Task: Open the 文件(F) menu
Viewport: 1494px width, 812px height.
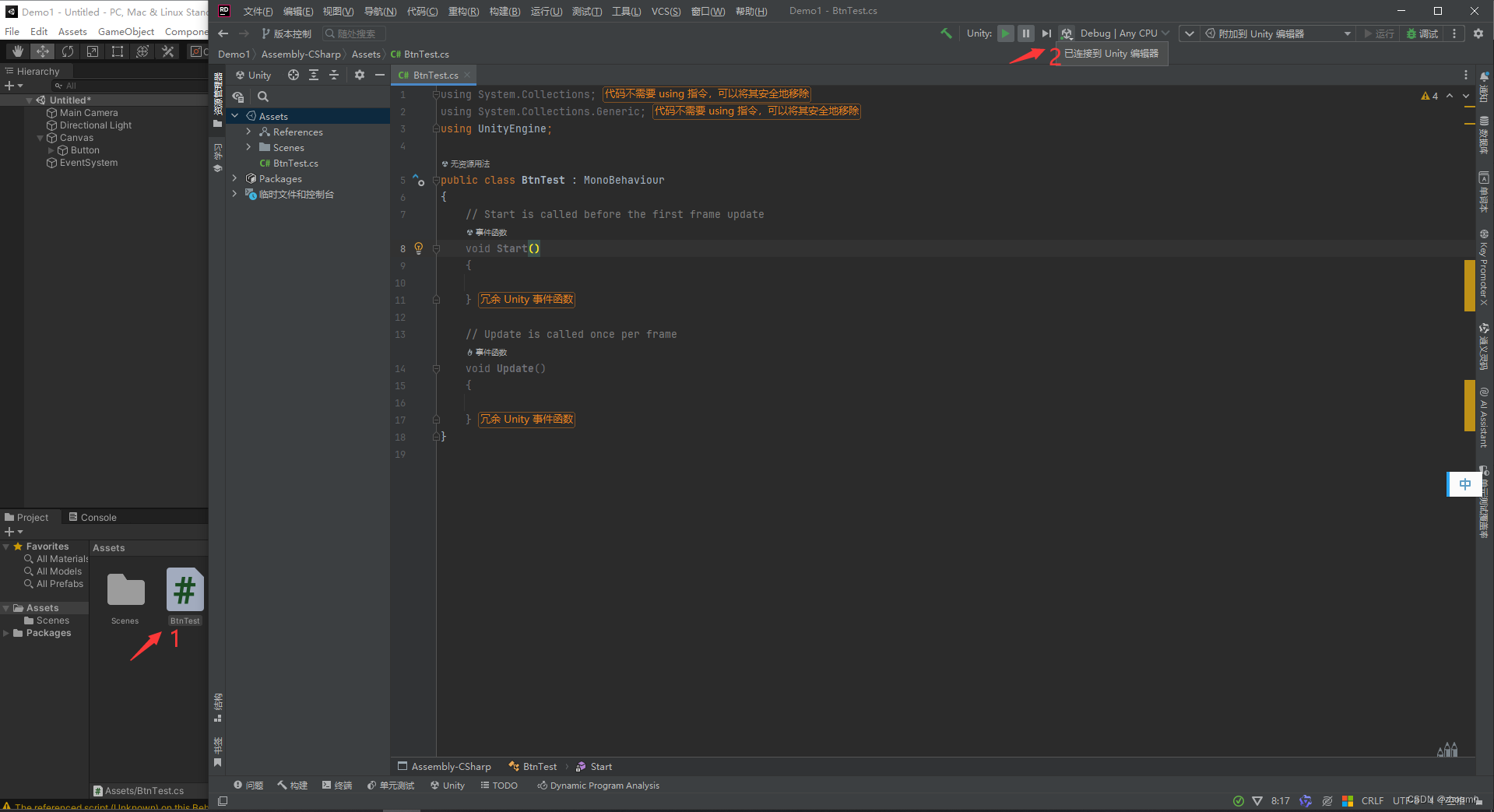Action: 258,11
